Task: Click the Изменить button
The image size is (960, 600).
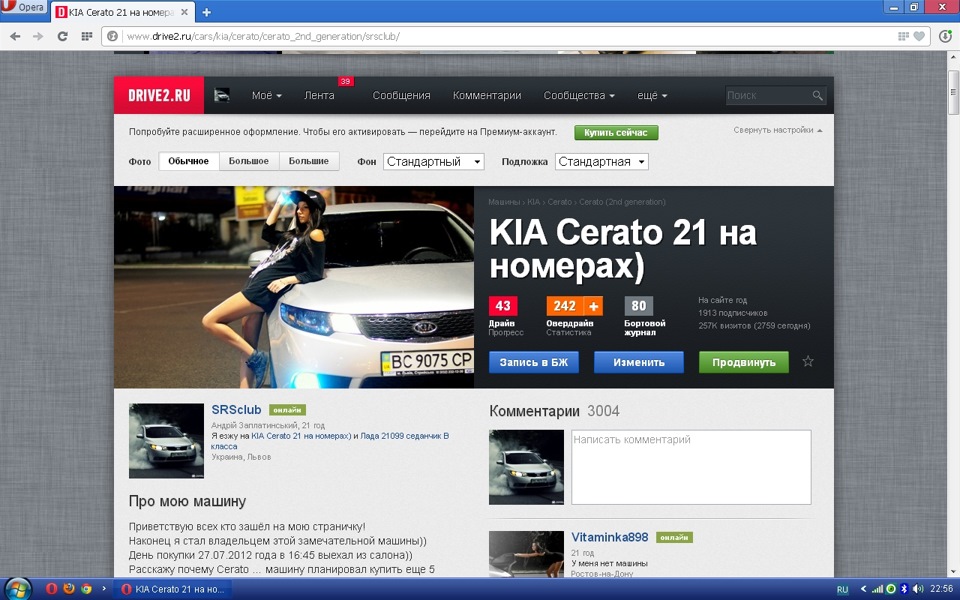Action: coord(639,362)
